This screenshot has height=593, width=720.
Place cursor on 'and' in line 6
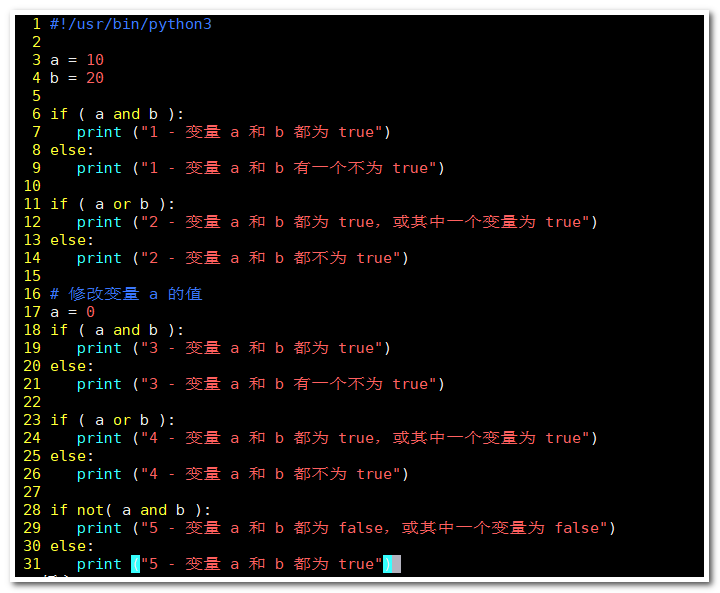tap(126, 114)
